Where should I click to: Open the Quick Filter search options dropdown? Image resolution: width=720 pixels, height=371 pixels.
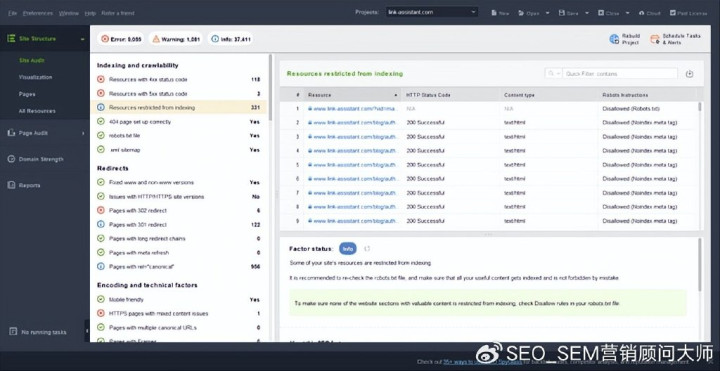[x=553, y=73]
